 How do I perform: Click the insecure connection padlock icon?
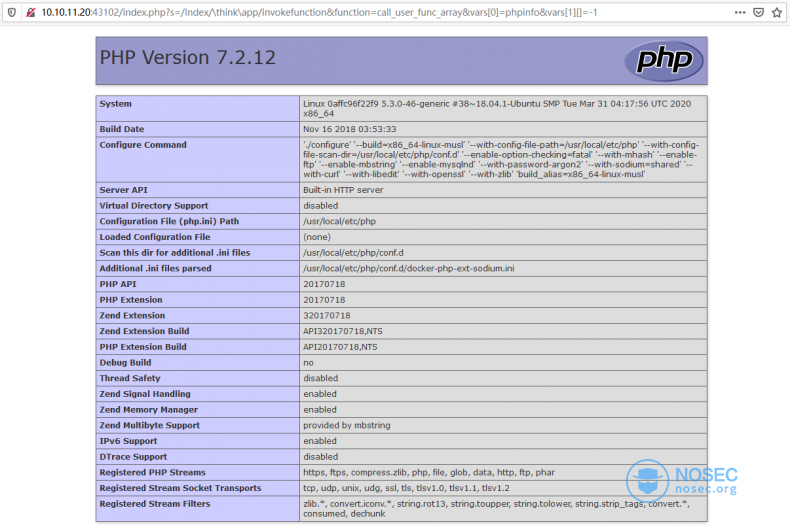31,12
